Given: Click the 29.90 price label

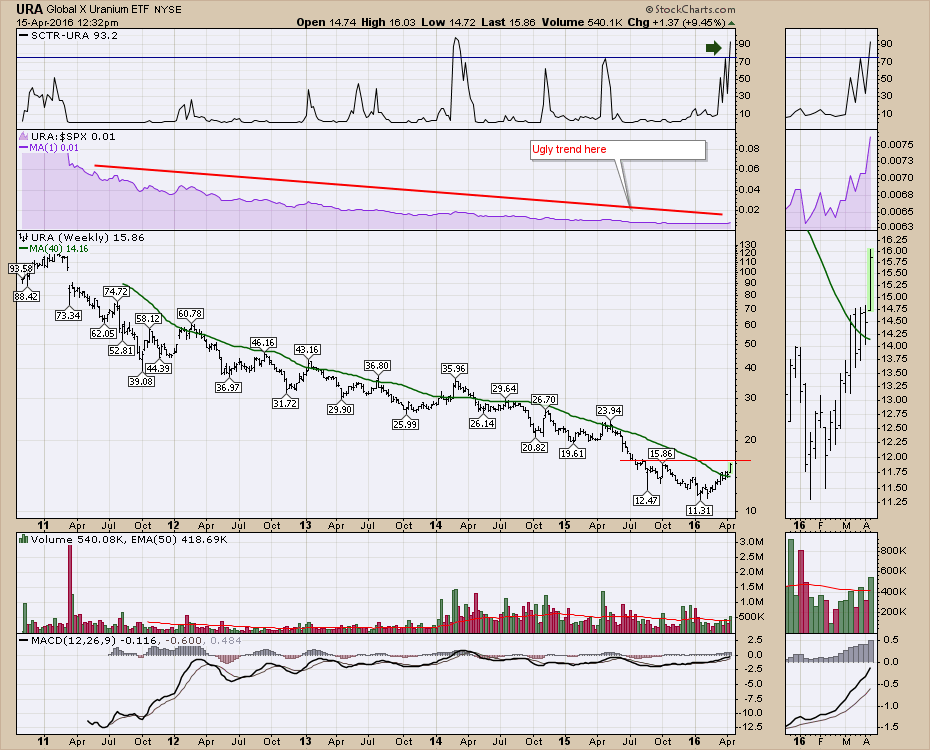Looking at the screenshot, I should (340, 409).
